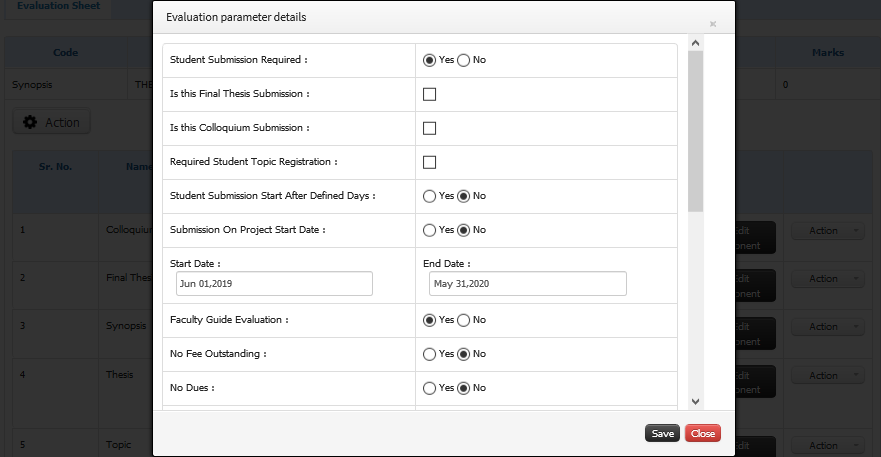The width and height of the screenshot is (881, 457).
Task: Tick Required Student Topic Registration checkbox
Action: pyautogui.click(x=429, y=162)
